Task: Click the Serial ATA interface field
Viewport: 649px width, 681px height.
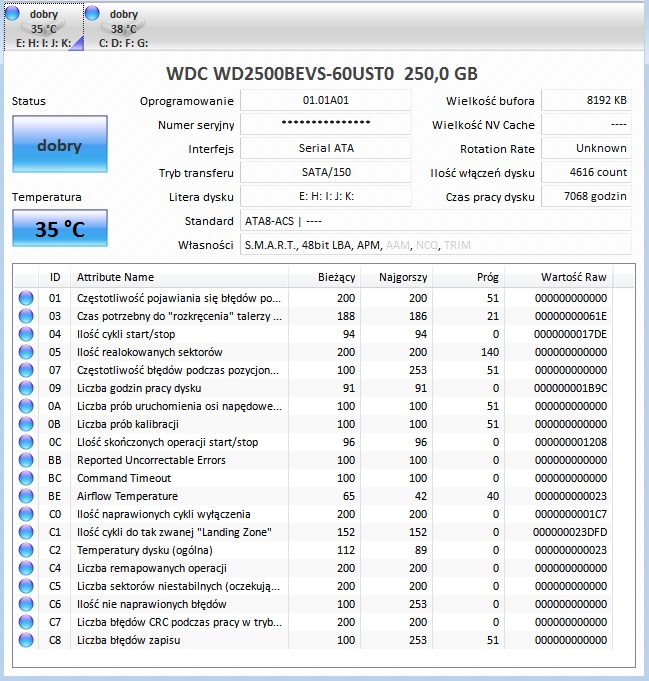Action: [x=326, y=148]
